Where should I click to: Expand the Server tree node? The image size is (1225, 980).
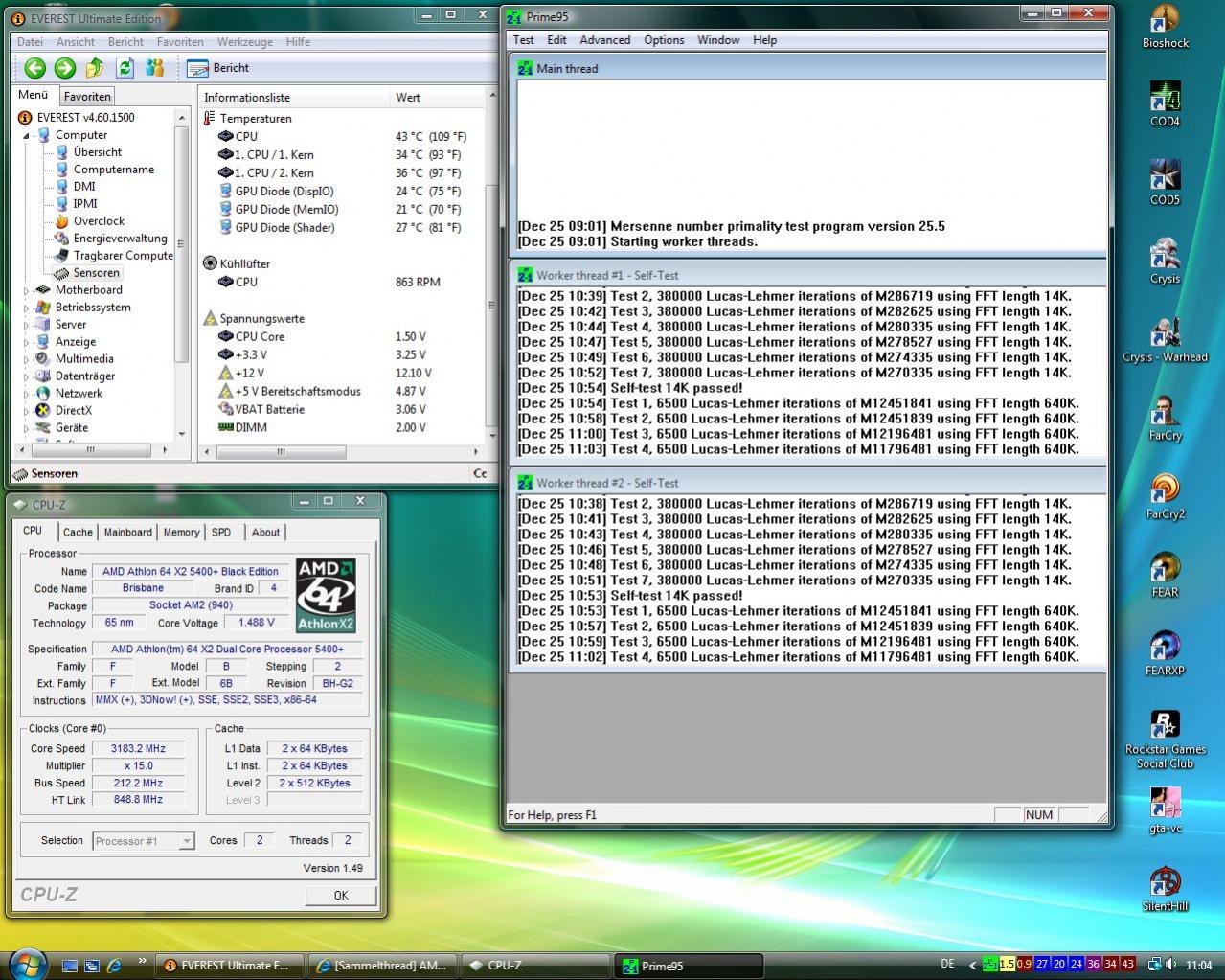27,325
